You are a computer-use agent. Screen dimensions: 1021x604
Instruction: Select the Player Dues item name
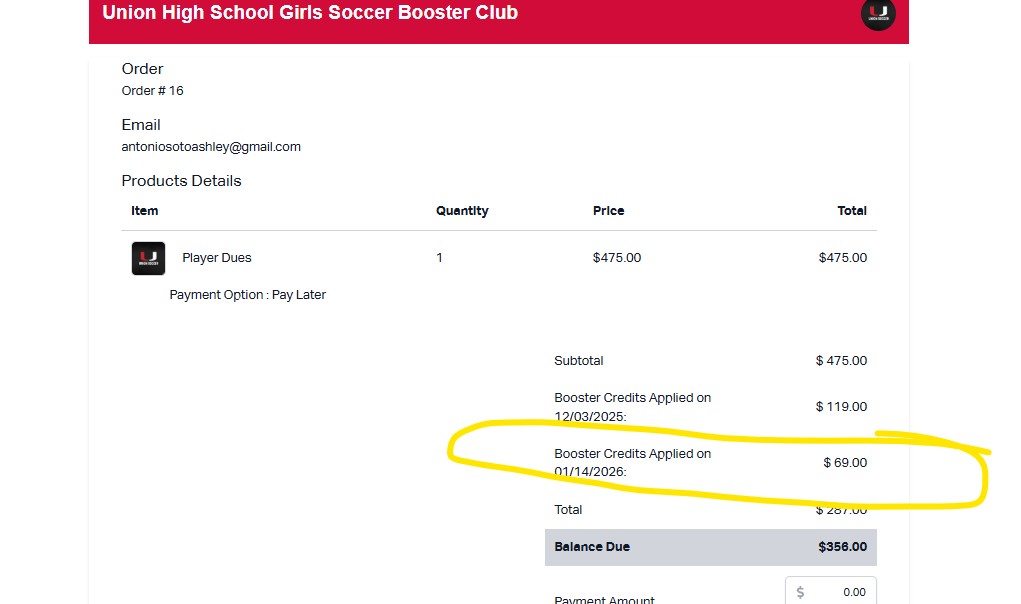point(217,258)
